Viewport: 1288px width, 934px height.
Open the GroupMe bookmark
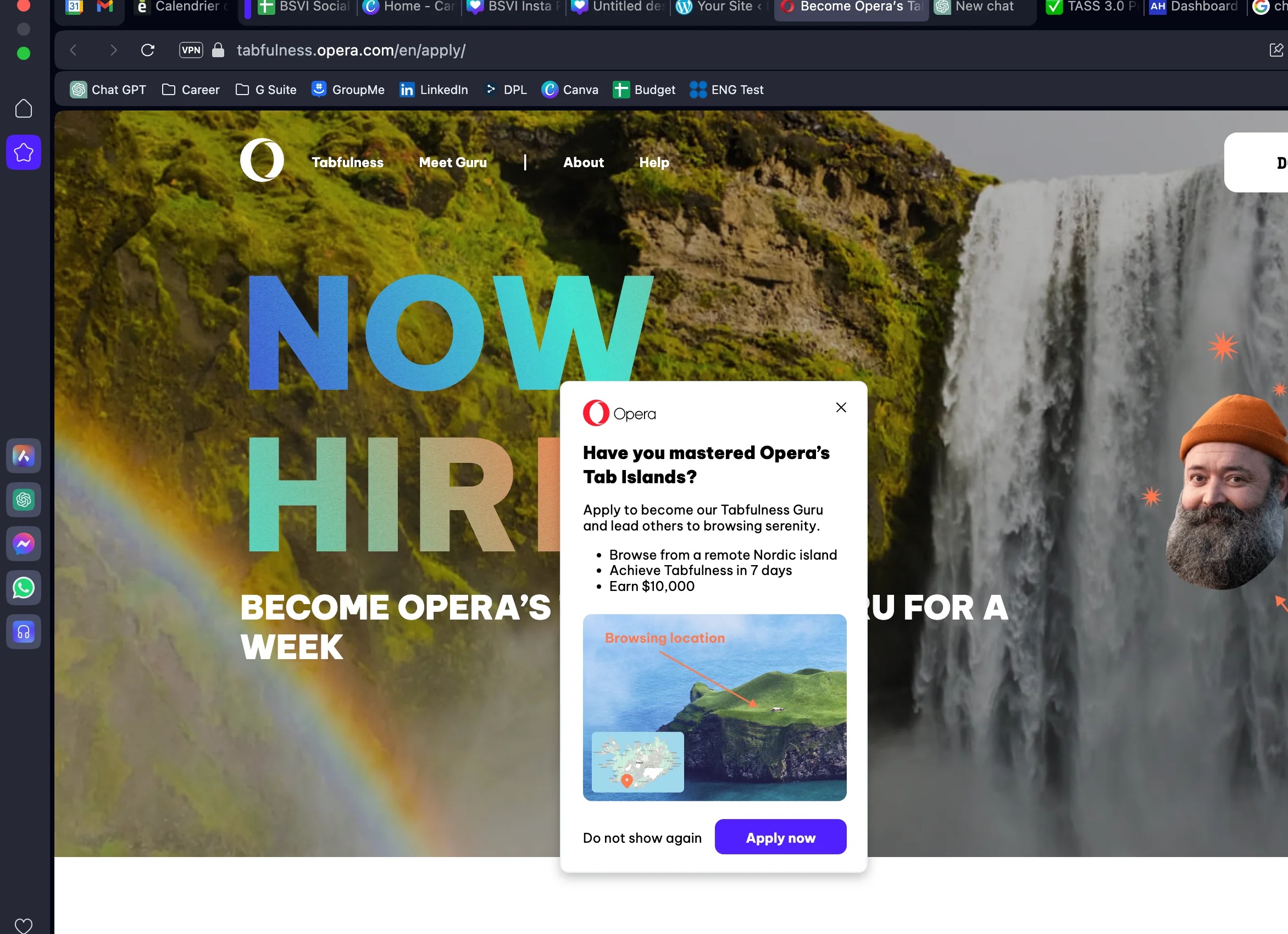(348, 90)
